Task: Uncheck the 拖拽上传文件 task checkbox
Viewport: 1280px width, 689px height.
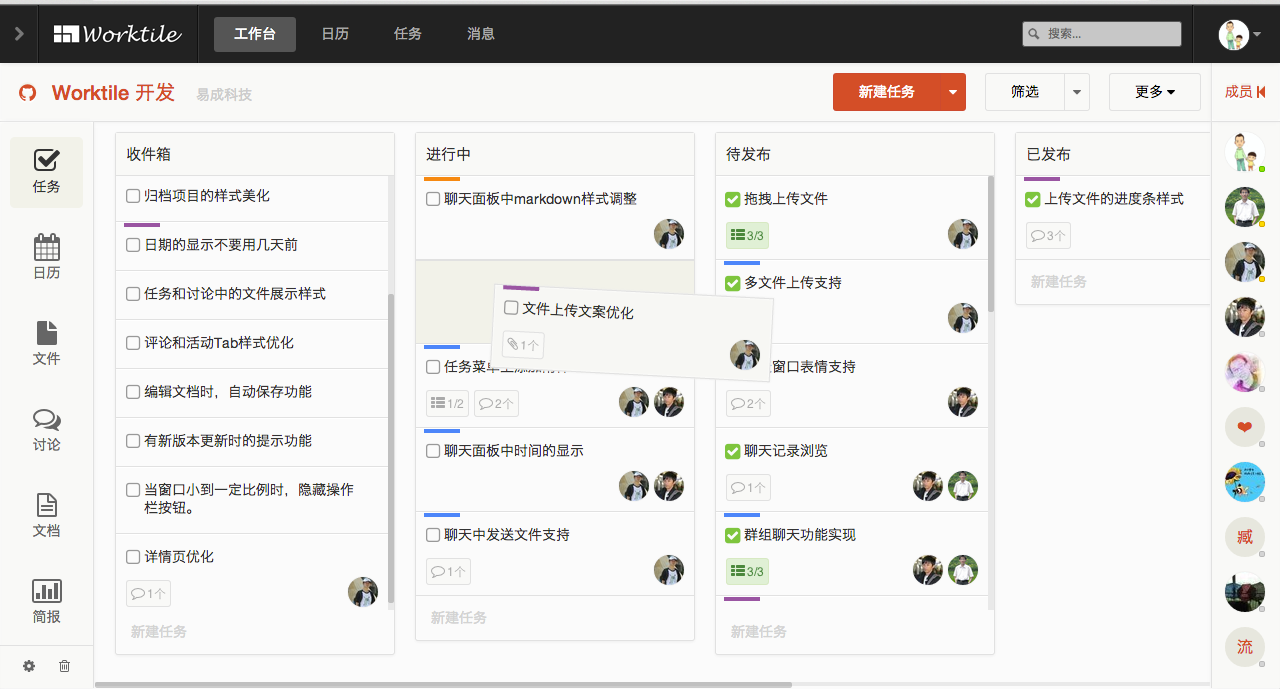Action: [x=732, y=199]
